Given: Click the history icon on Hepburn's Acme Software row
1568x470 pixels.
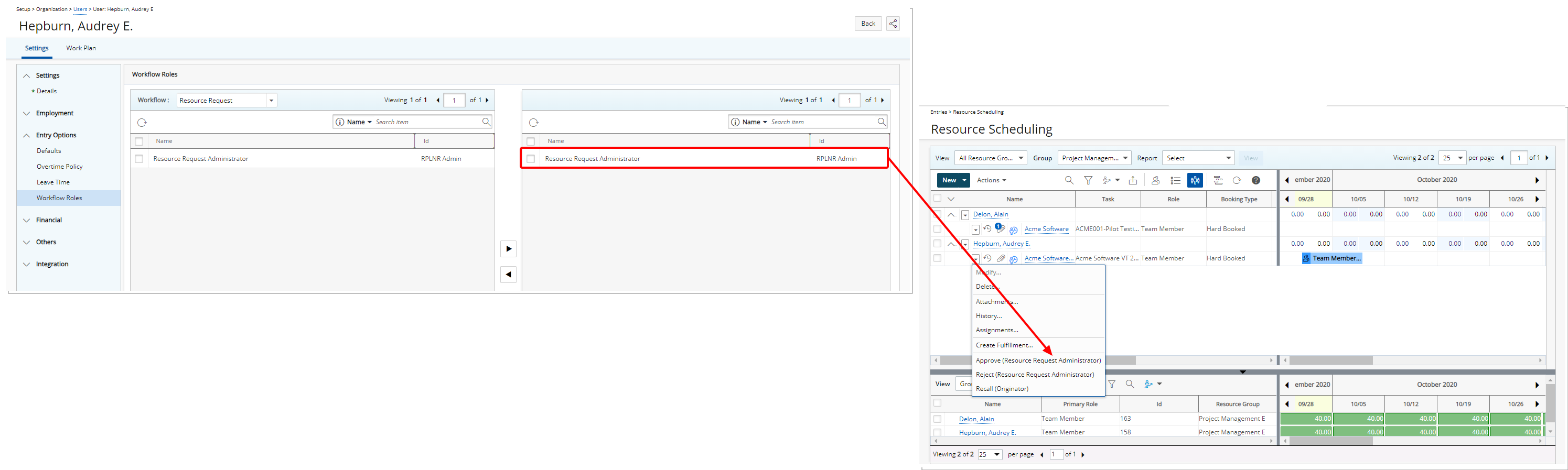Looking at the screenshot, I should (987, 258).
